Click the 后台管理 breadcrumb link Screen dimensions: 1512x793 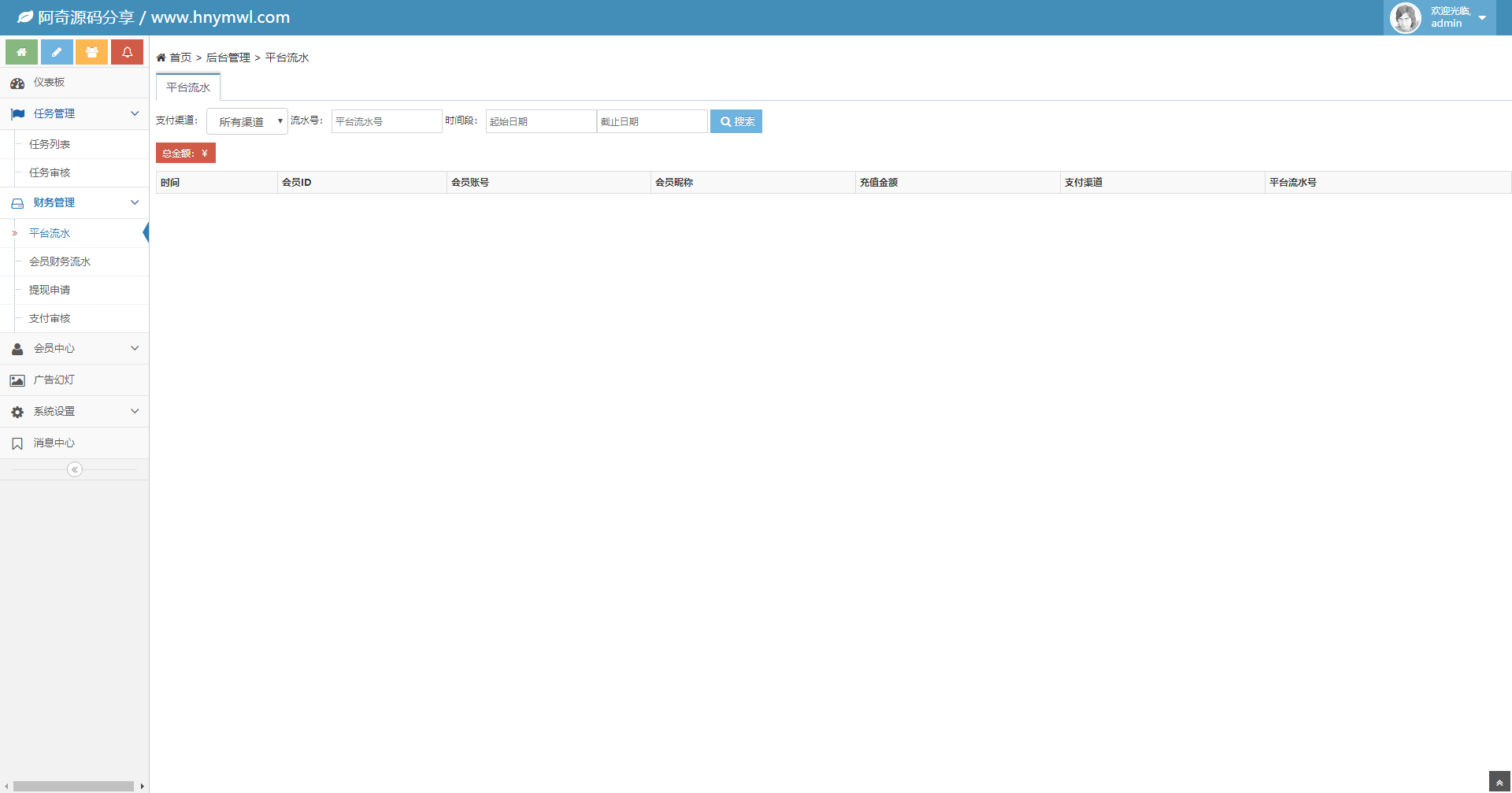228,57
